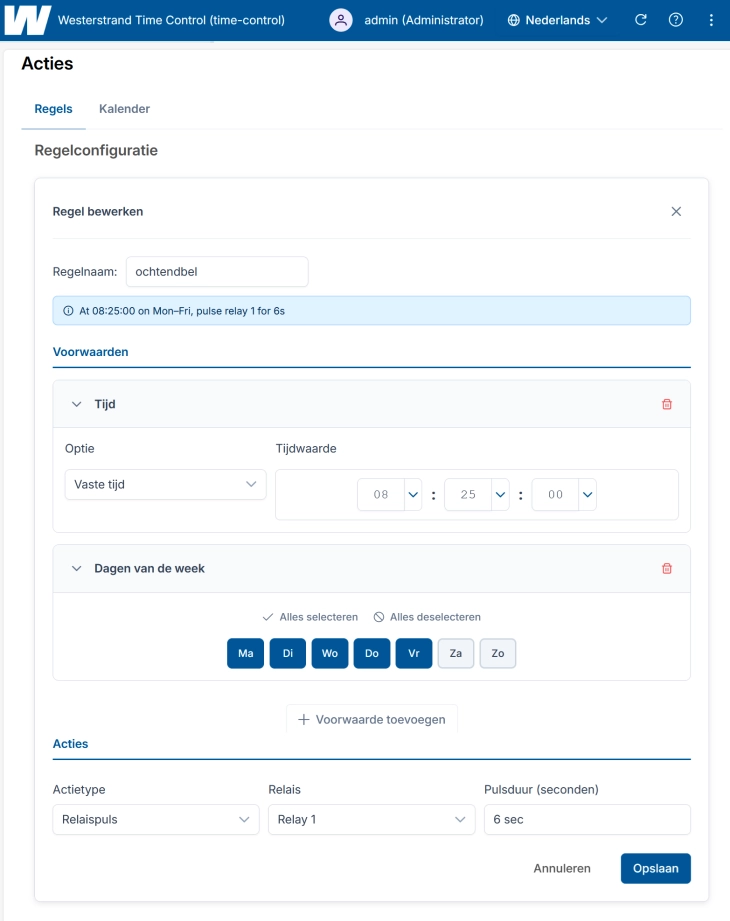The image size is (730, 921).
Task: Close the Regel bewerken panel
Action: (x=676, y=211)
